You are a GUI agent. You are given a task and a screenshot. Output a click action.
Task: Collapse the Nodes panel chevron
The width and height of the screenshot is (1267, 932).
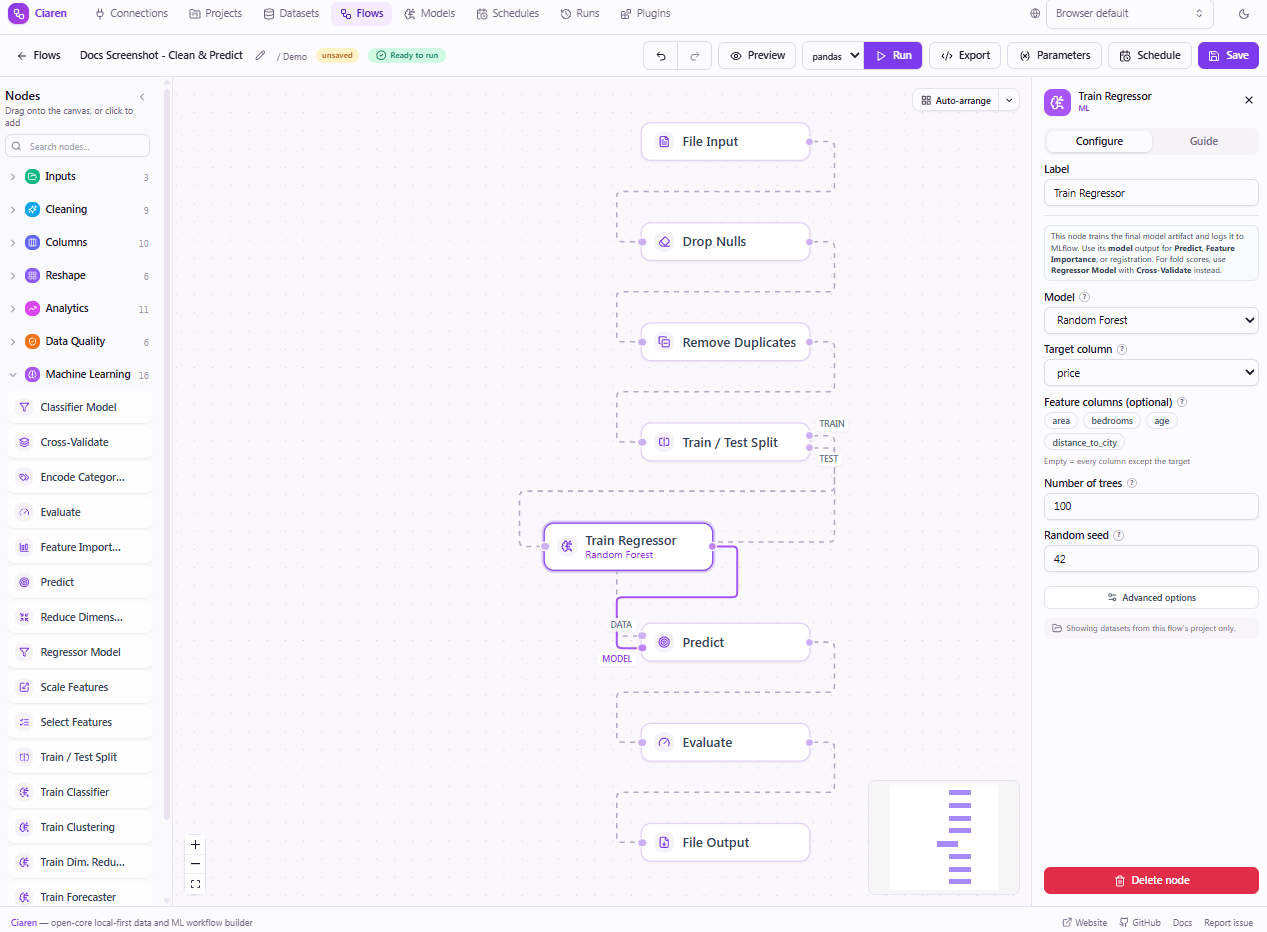tap(142, 97)
